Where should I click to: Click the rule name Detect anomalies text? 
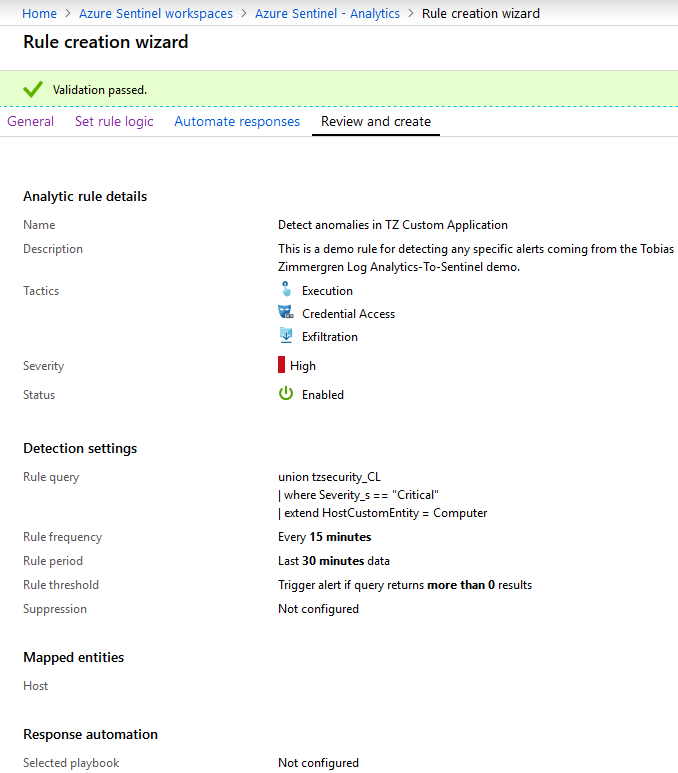coord(392,225)
